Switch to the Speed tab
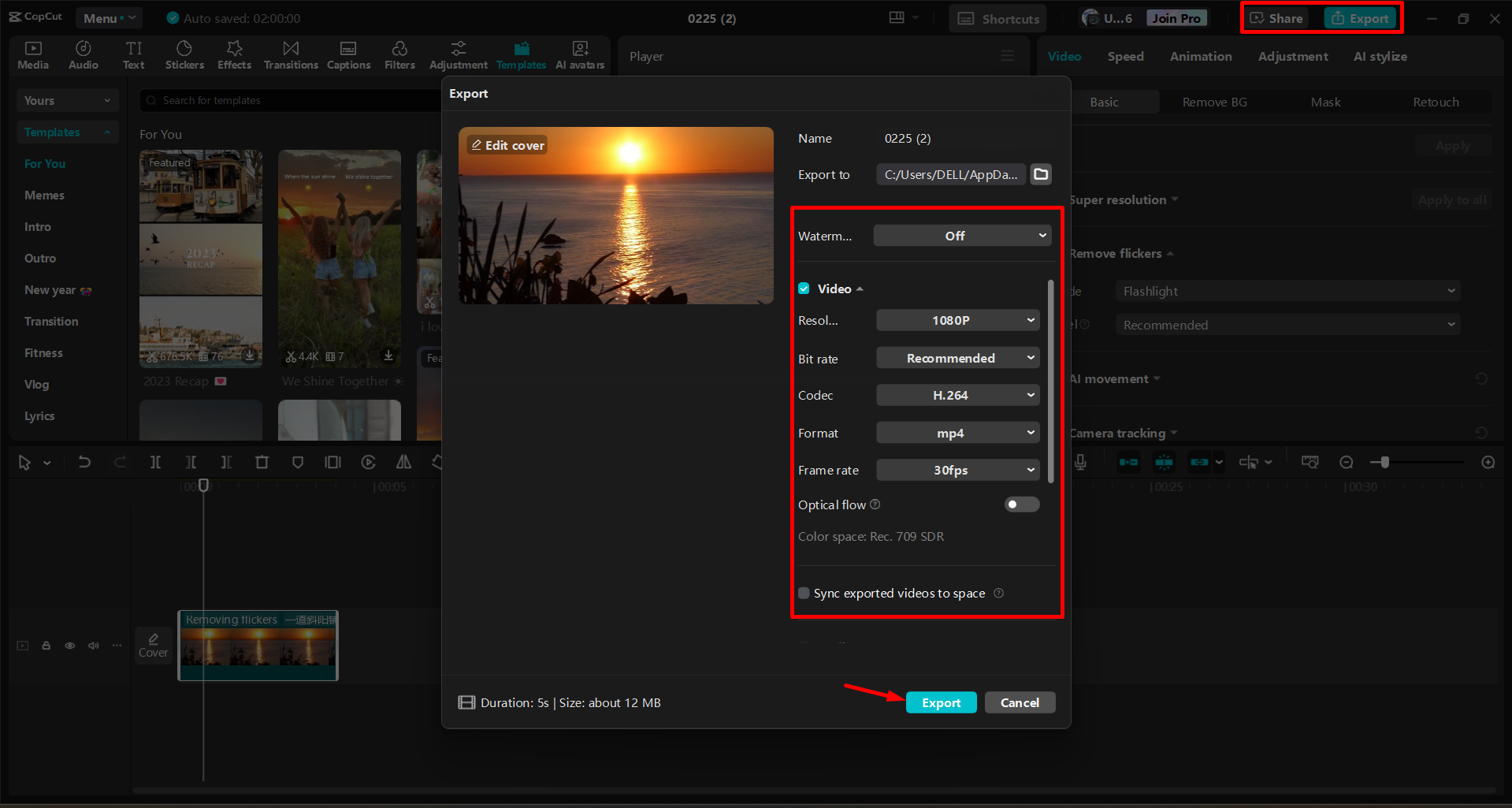This screenshot has height=808, width=1512. tap(1125, 56)
